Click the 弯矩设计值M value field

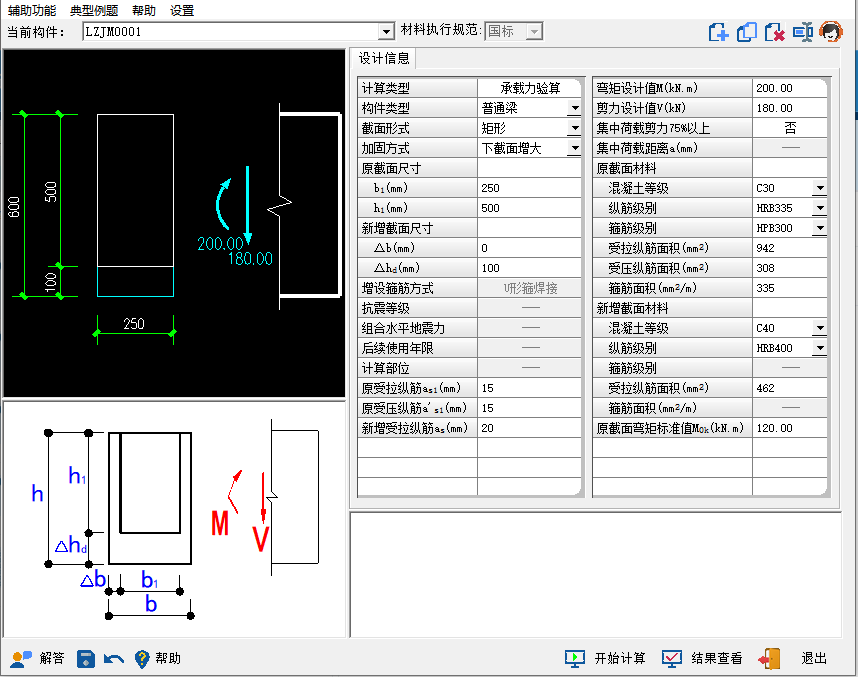[x=790, y=88]
